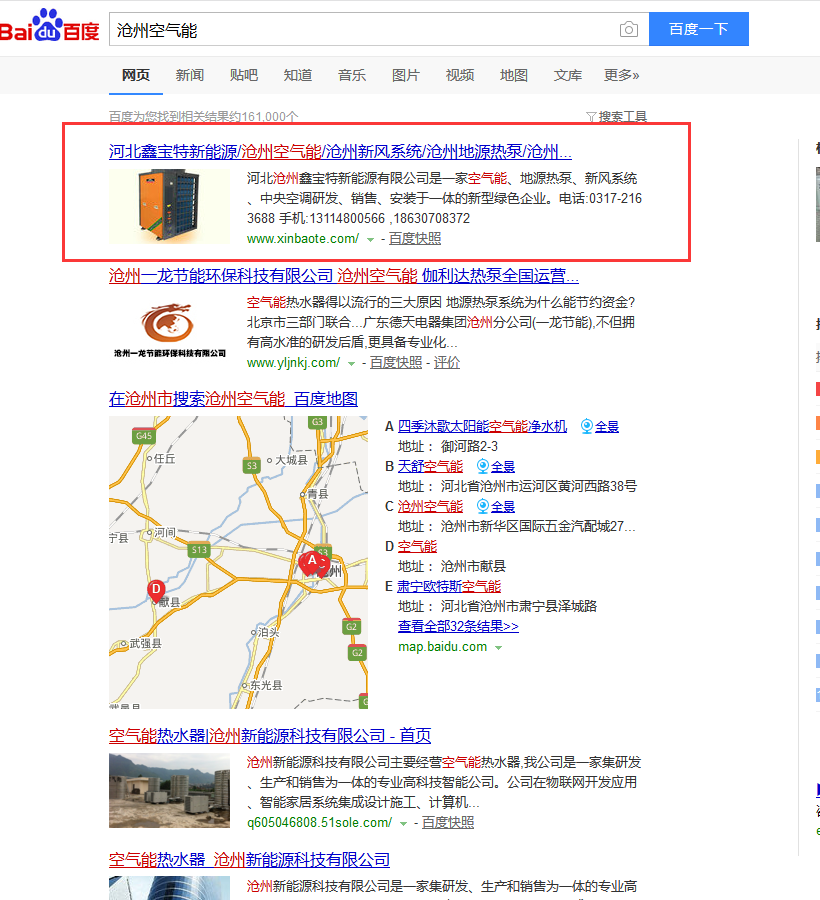Screen dimensions: 820x900
Task: Open the 河北鑫宝特新能源 result title
Action: point(340,152)
